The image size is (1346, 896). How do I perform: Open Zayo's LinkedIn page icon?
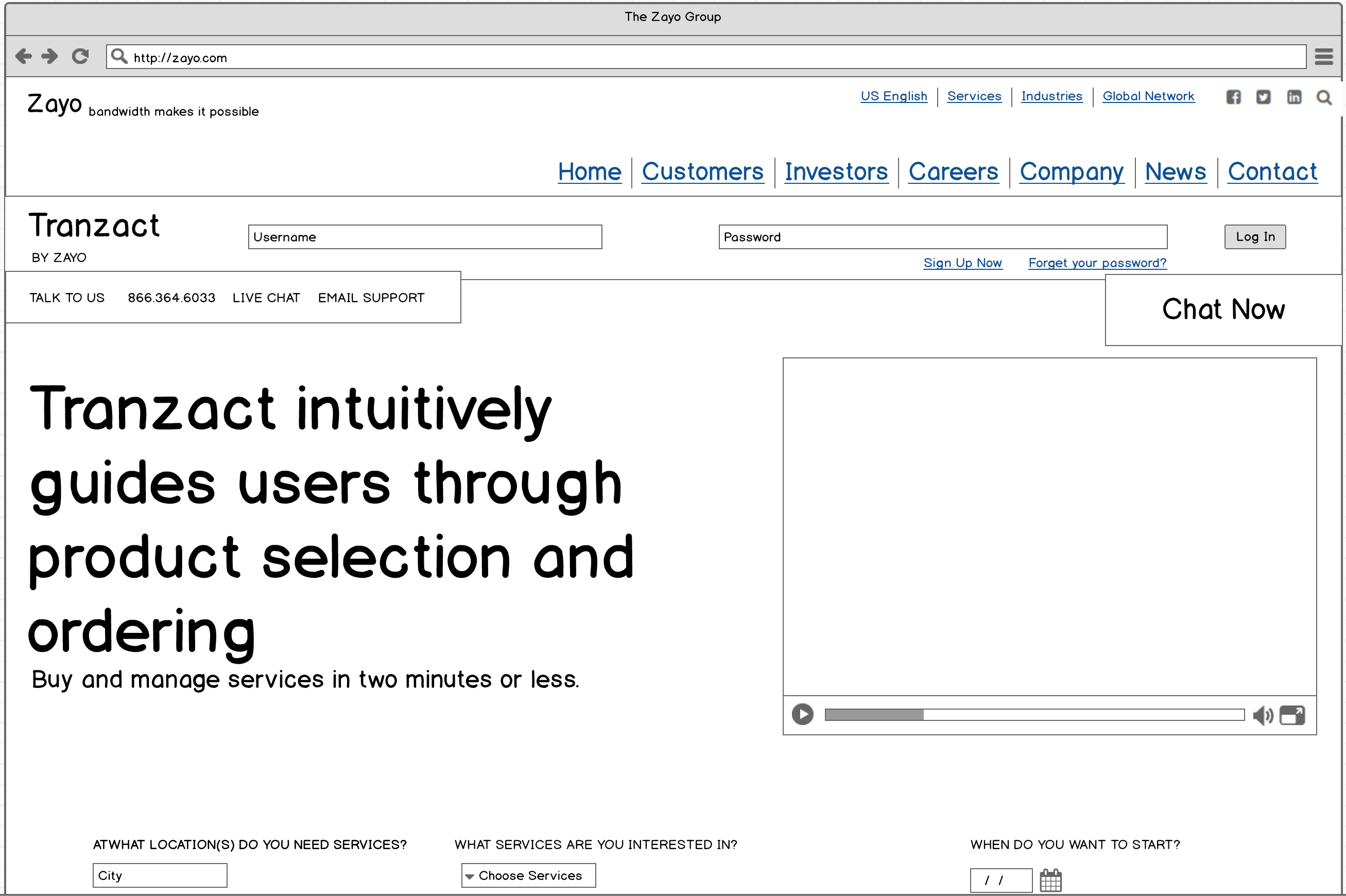tap(1294, 97)
